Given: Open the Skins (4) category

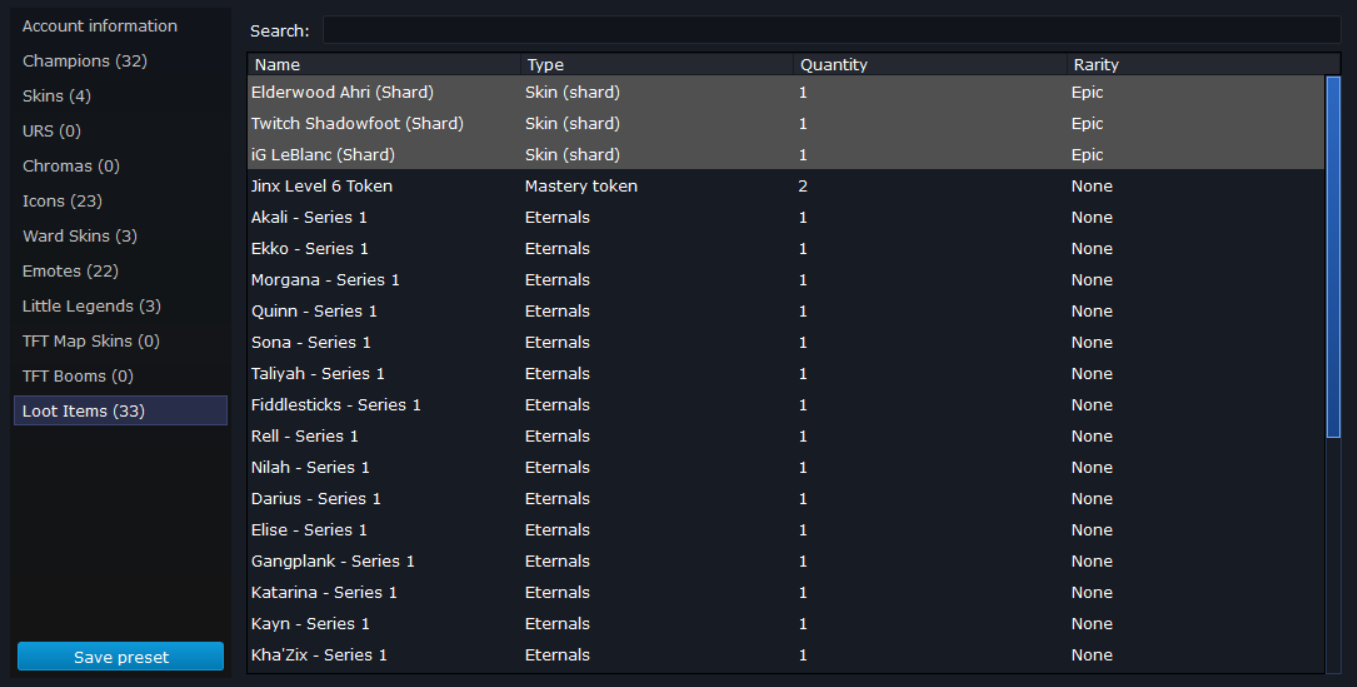Looking at the screenshot, I should pos(120,96).
